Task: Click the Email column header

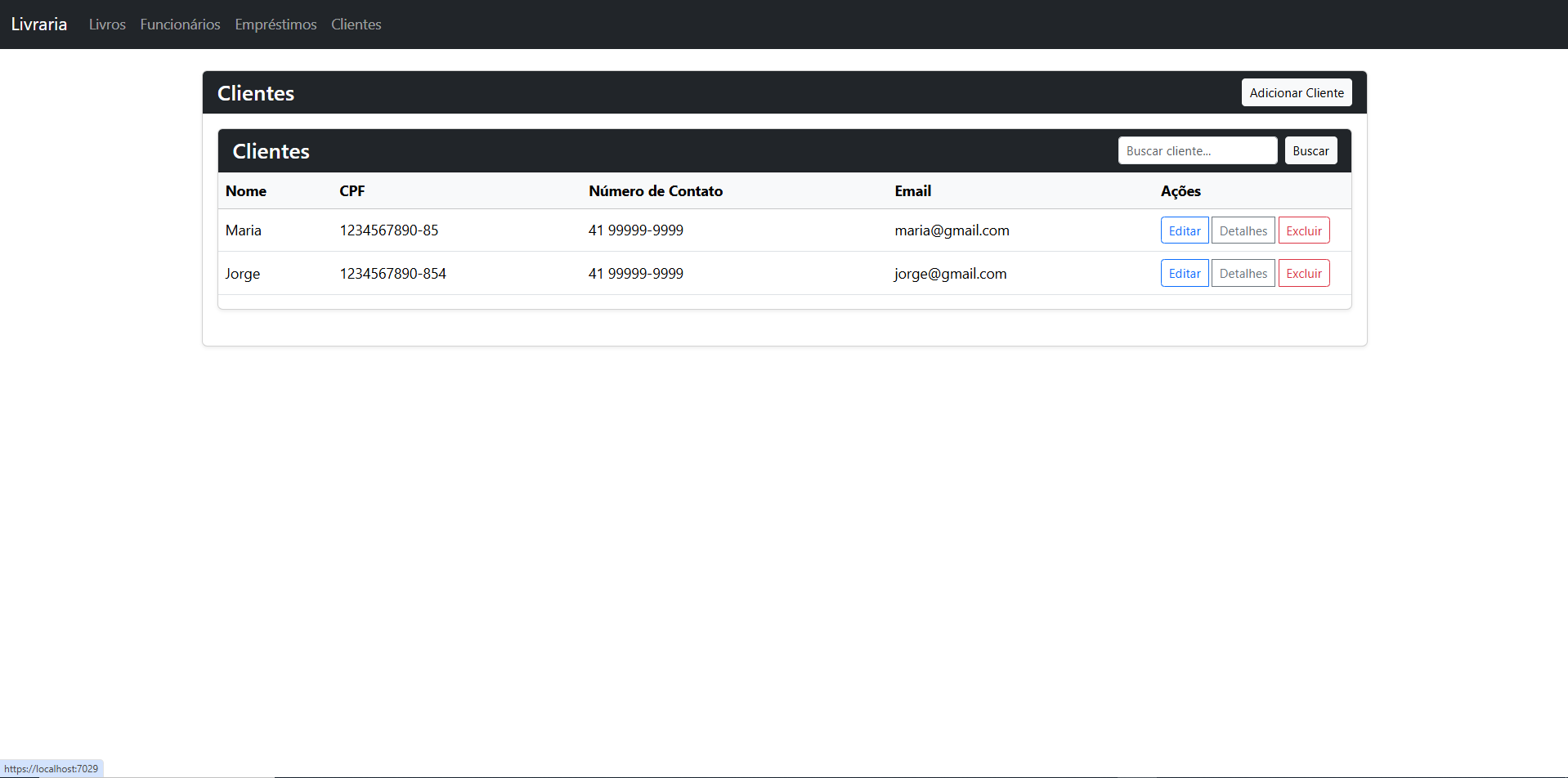Action: click(912, 191)
